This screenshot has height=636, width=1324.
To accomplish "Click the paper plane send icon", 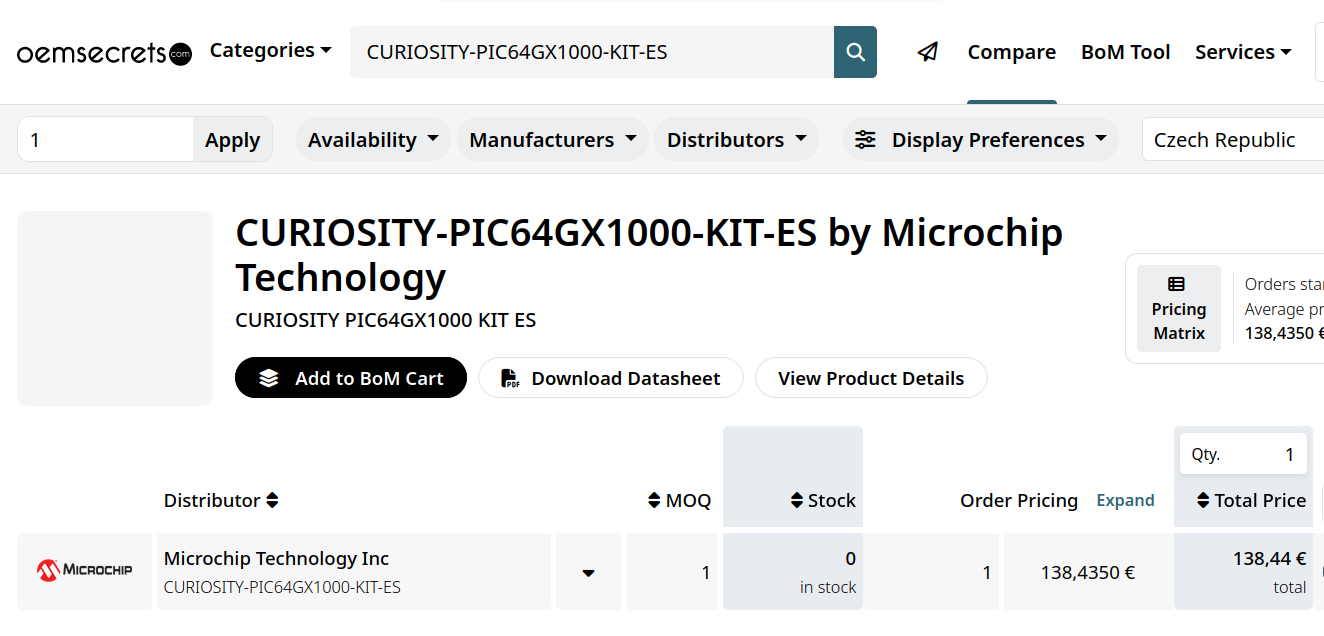I will click(928, 52).
